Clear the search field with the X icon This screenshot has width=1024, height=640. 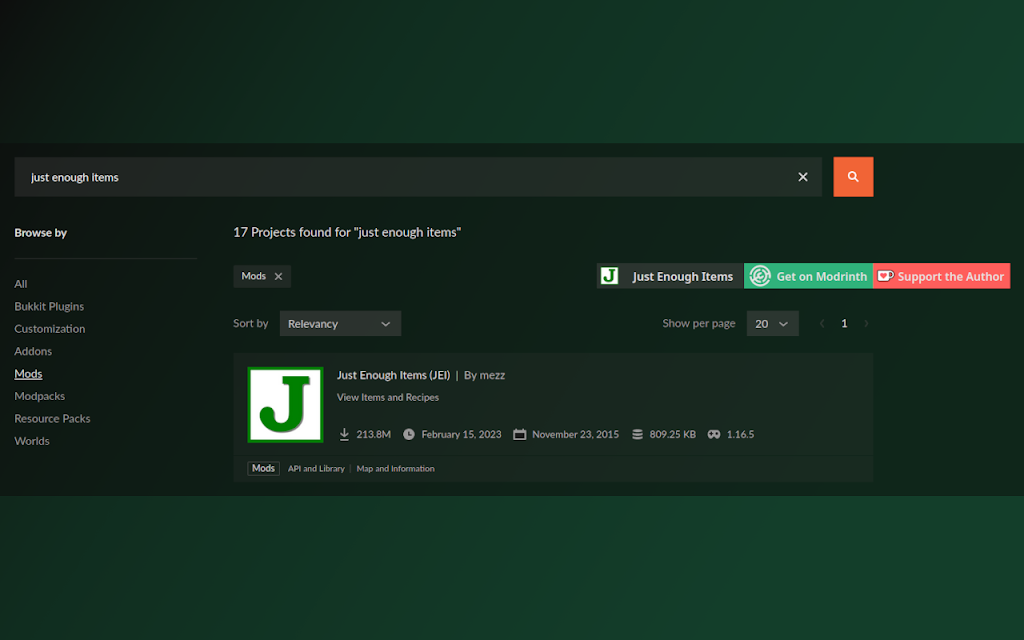coord(803,177)
